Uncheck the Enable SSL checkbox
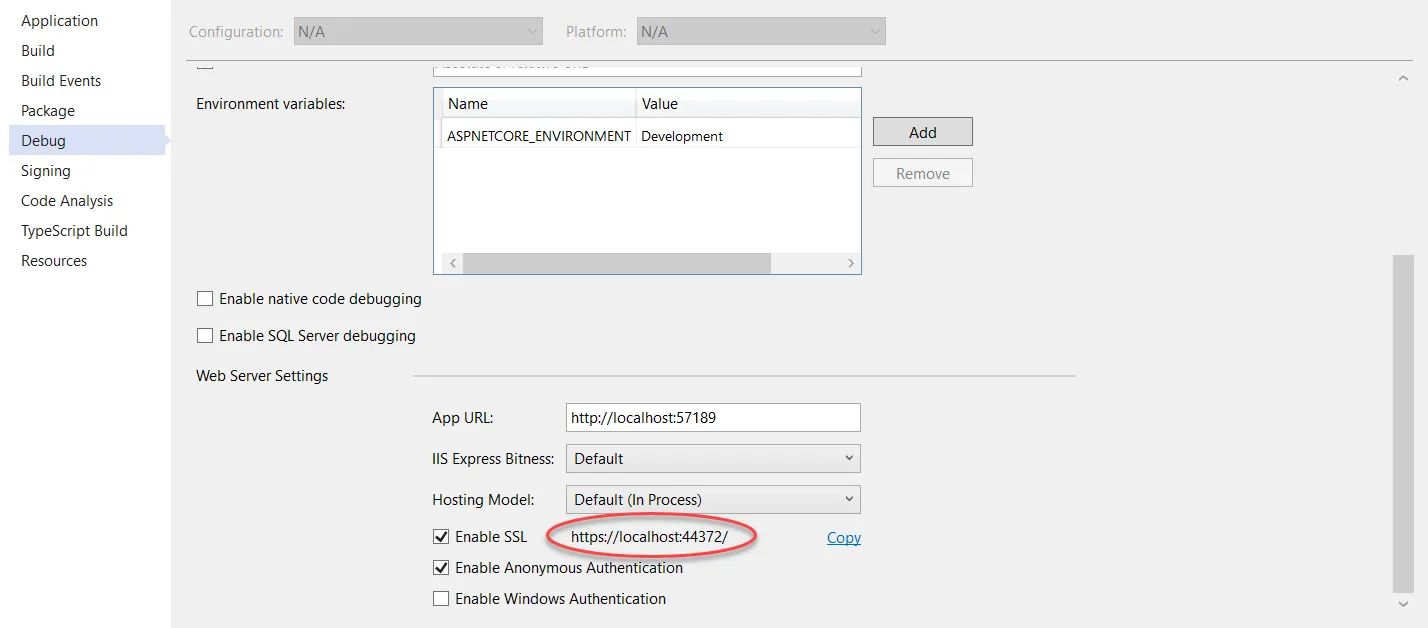This screenshot has height=628, width=1428. point(441,537)
